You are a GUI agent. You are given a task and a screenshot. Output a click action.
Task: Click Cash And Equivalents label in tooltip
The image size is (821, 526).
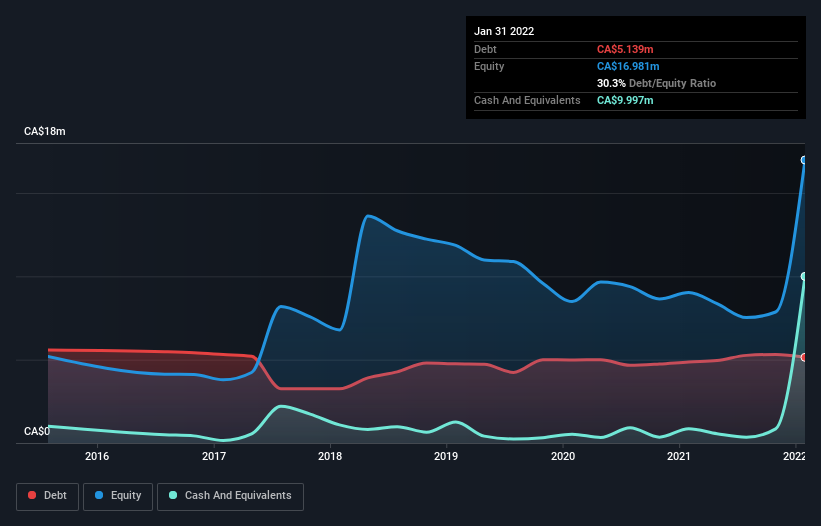[x=527, y=100]
